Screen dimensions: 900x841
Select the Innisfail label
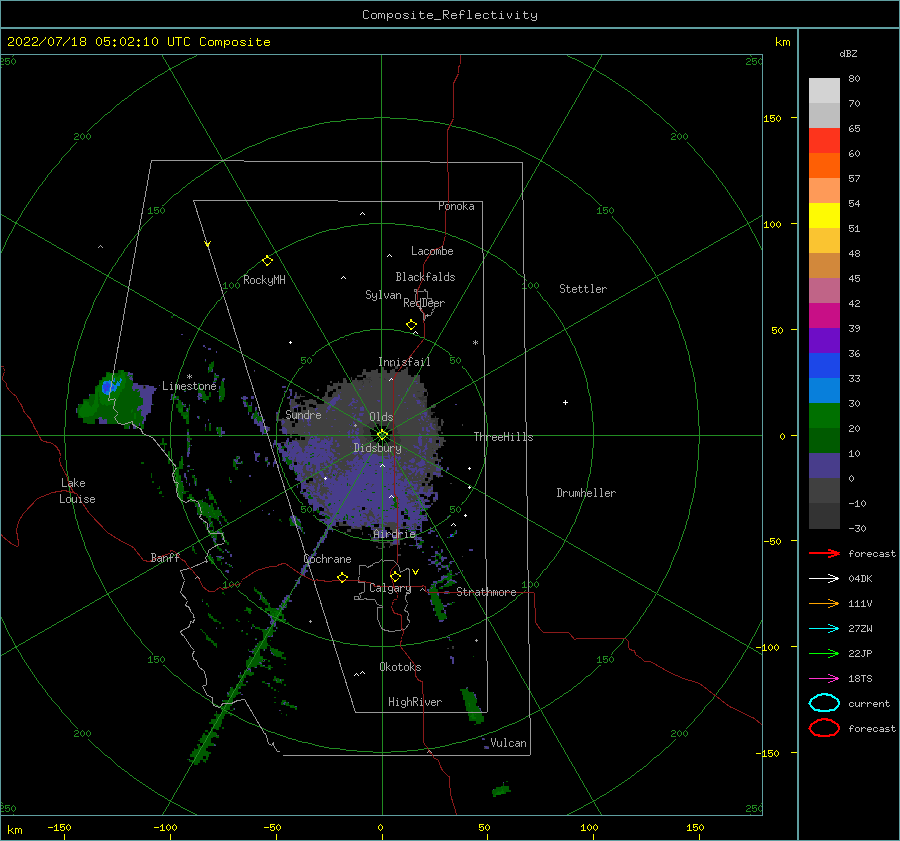tap(404, 362)
